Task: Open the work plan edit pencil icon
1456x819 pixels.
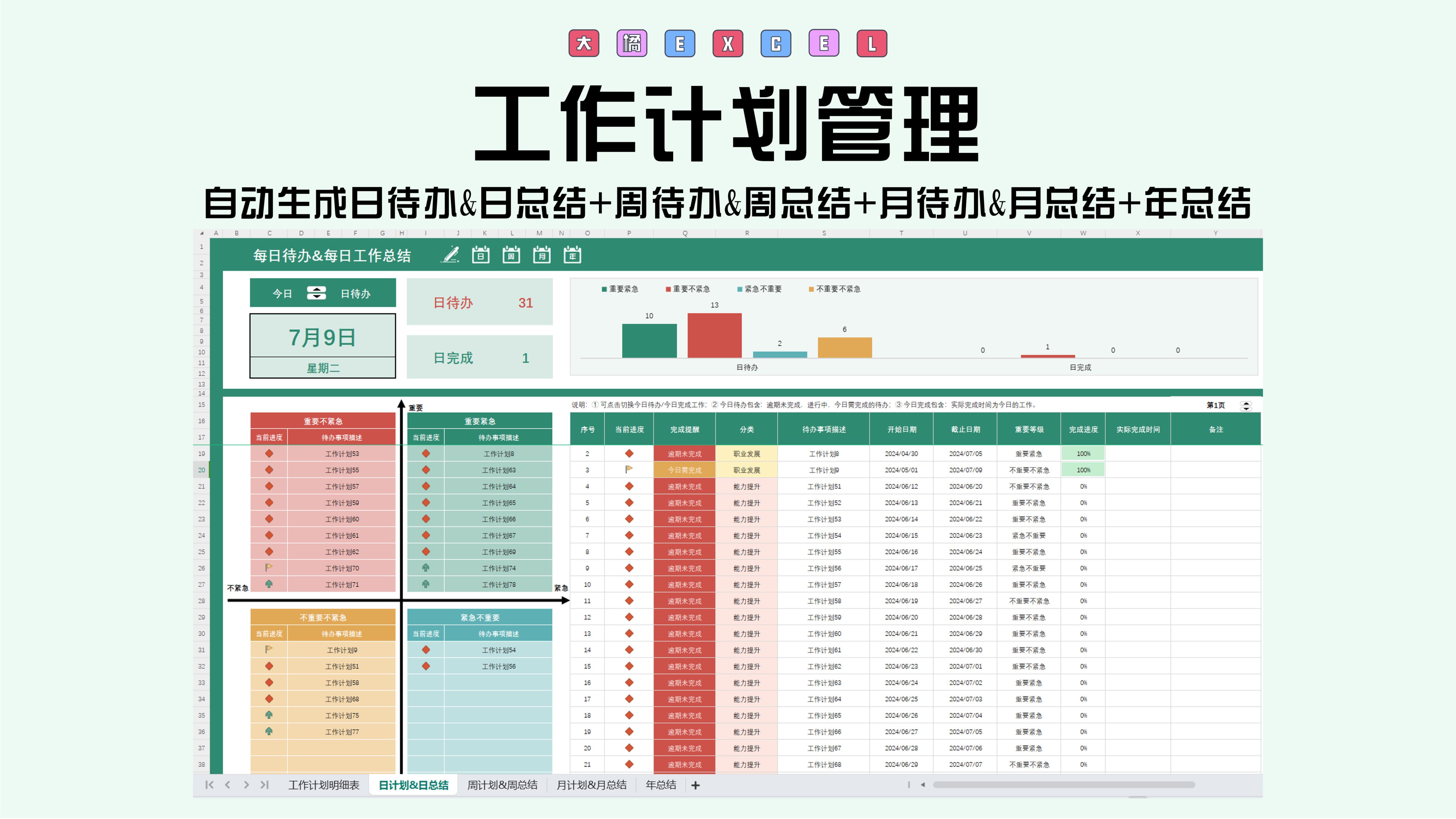Action: point(451,255)
